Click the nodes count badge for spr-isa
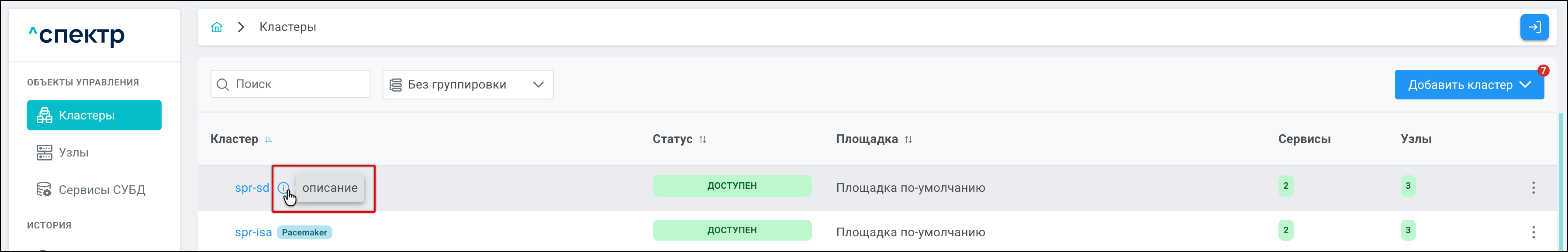The image size is (1568, 252). click(1407, 230)
